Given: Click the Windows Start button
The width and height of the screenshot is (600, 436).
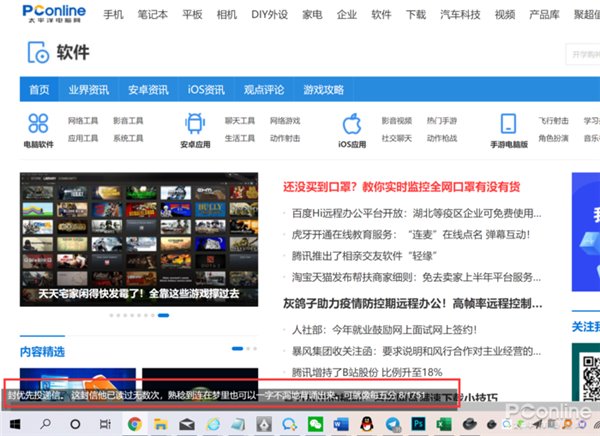Looking at the screenshot, I should tap(15, 424).
